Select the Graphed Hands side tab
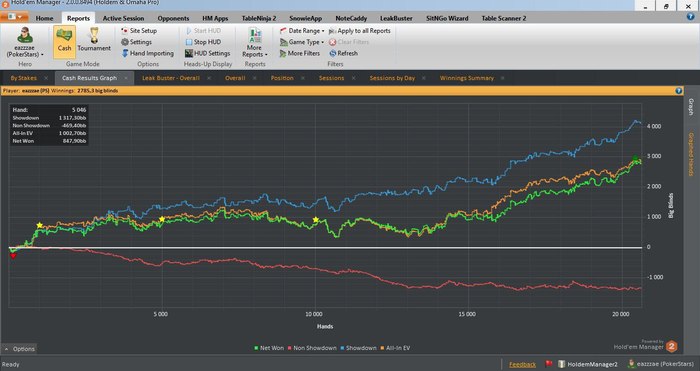Viewport: 700px width, 371px height. tap(691, 154)
